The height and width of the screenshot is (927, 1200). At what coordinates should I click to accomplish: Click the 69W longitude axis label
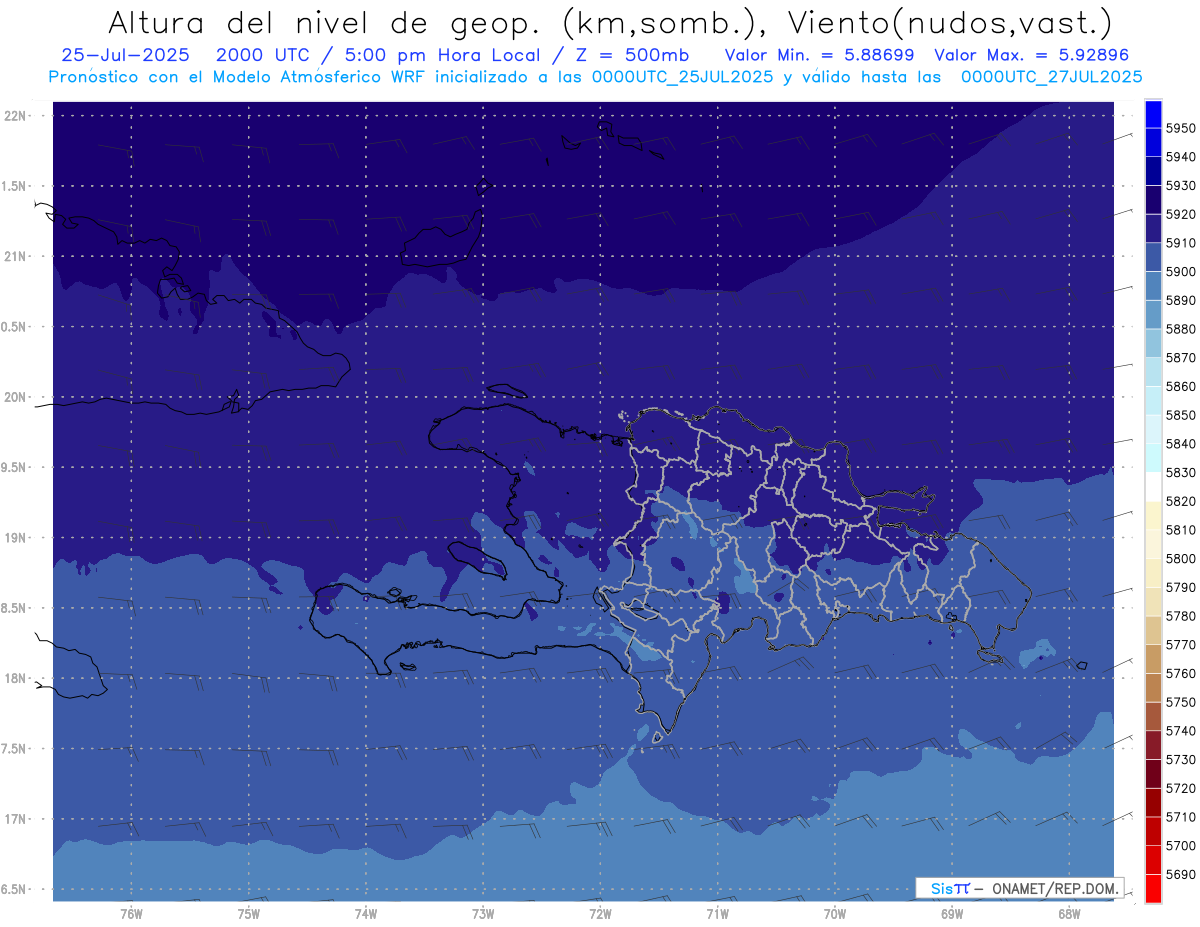tap(952, 913)
